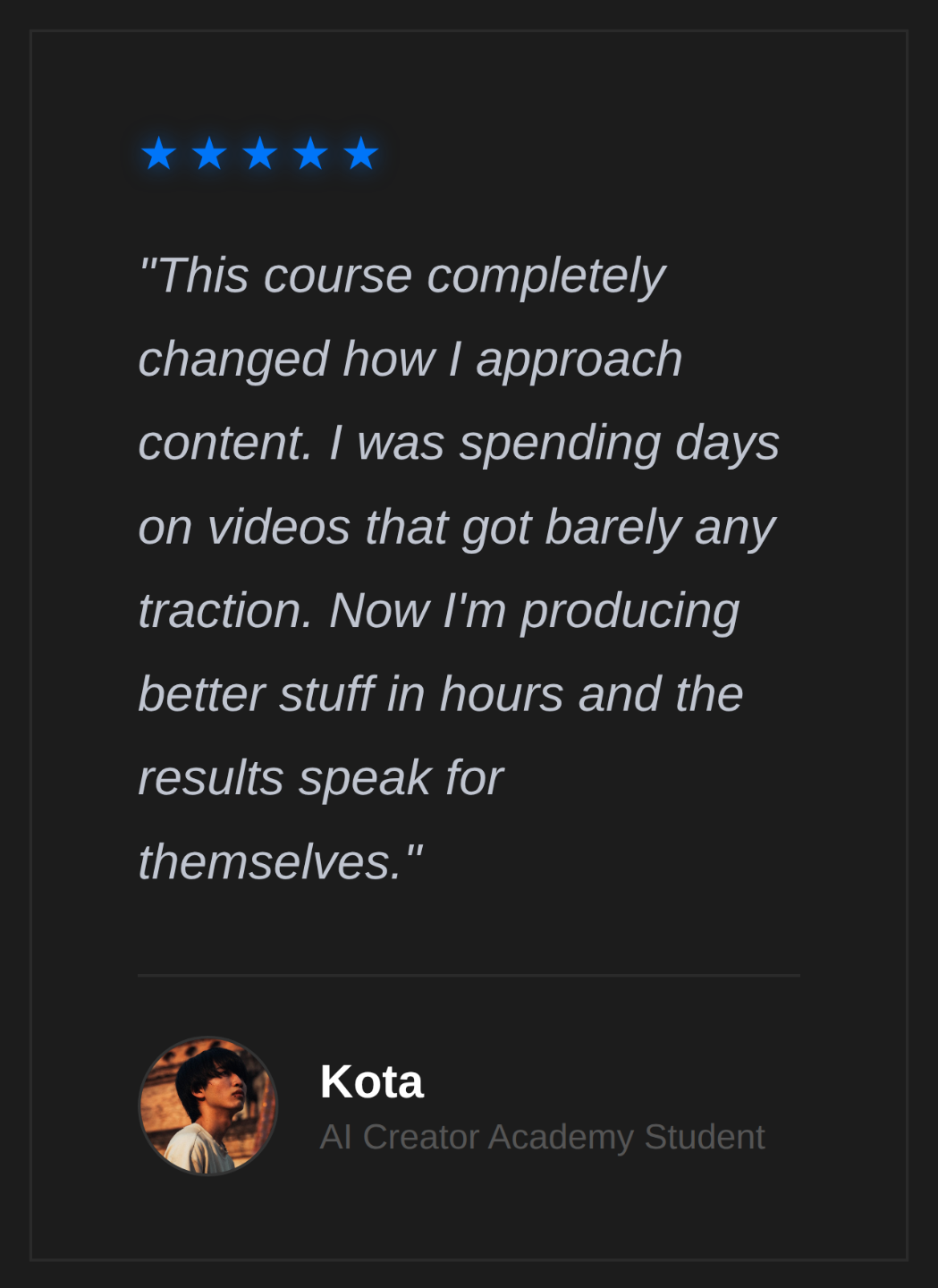Click the first blue rating star
Viewport: 938px width, 1288px height.
(x=159, y=154)
